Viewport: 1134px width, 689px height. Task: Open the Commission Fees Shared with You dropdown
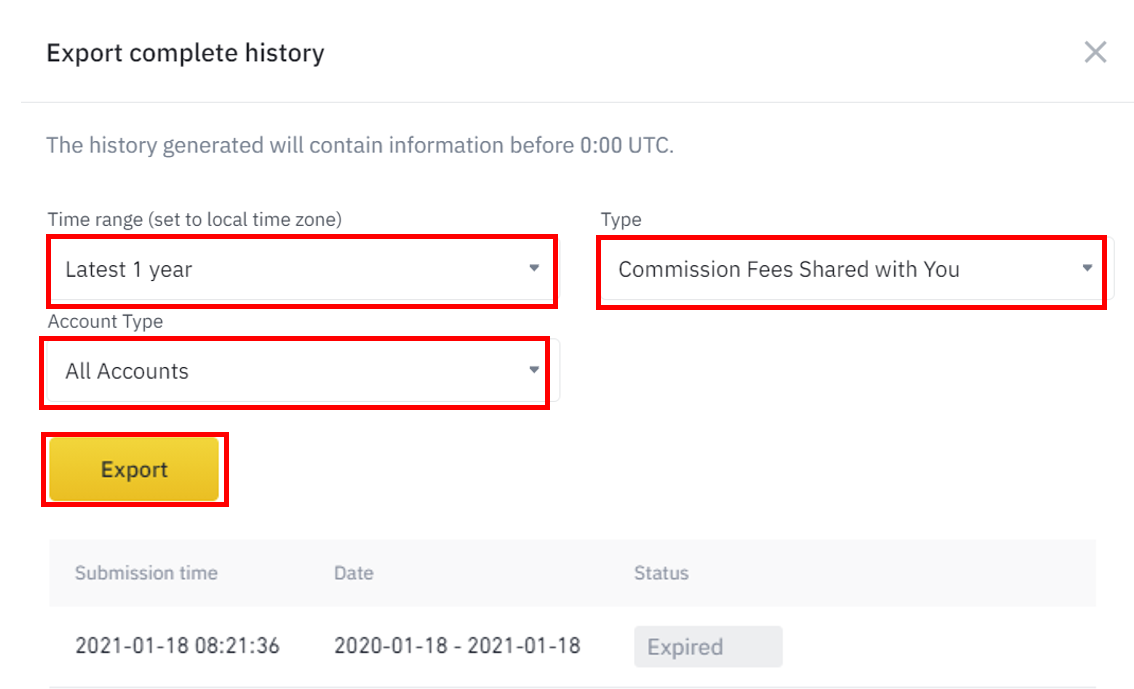point(851,270)
